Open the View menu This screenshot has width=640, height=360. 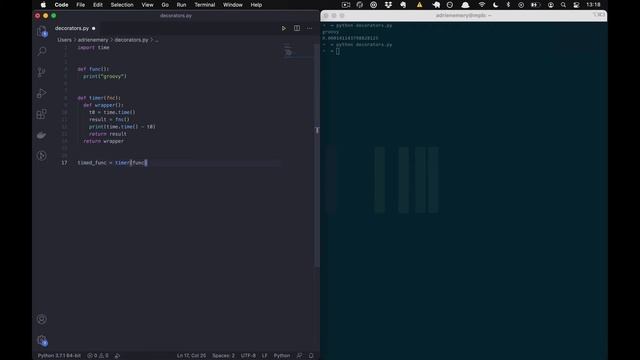[147, 5]
